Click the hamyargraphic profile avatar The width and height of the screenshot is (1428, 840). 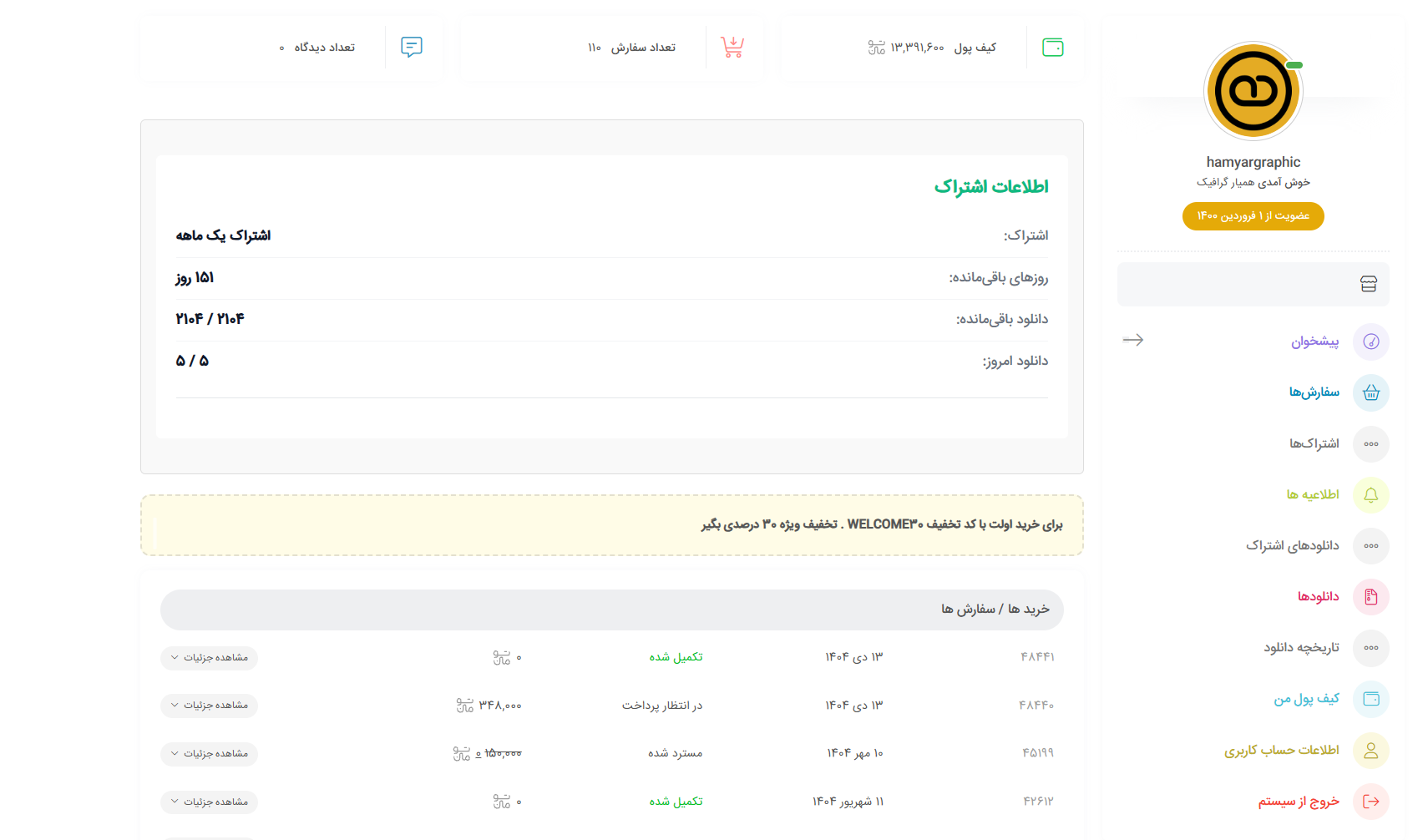point(1253,91)
